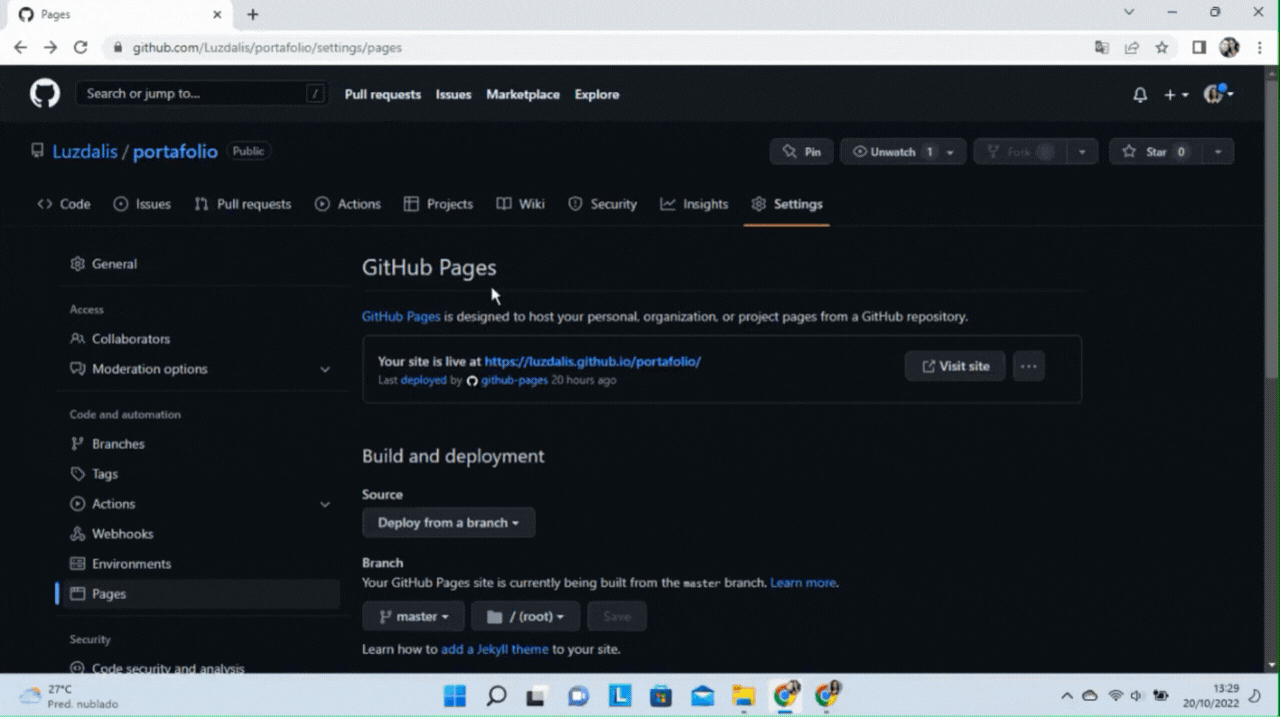Pin the repository
Viewport: 1280px width, 720px height.
pos(802,152)
